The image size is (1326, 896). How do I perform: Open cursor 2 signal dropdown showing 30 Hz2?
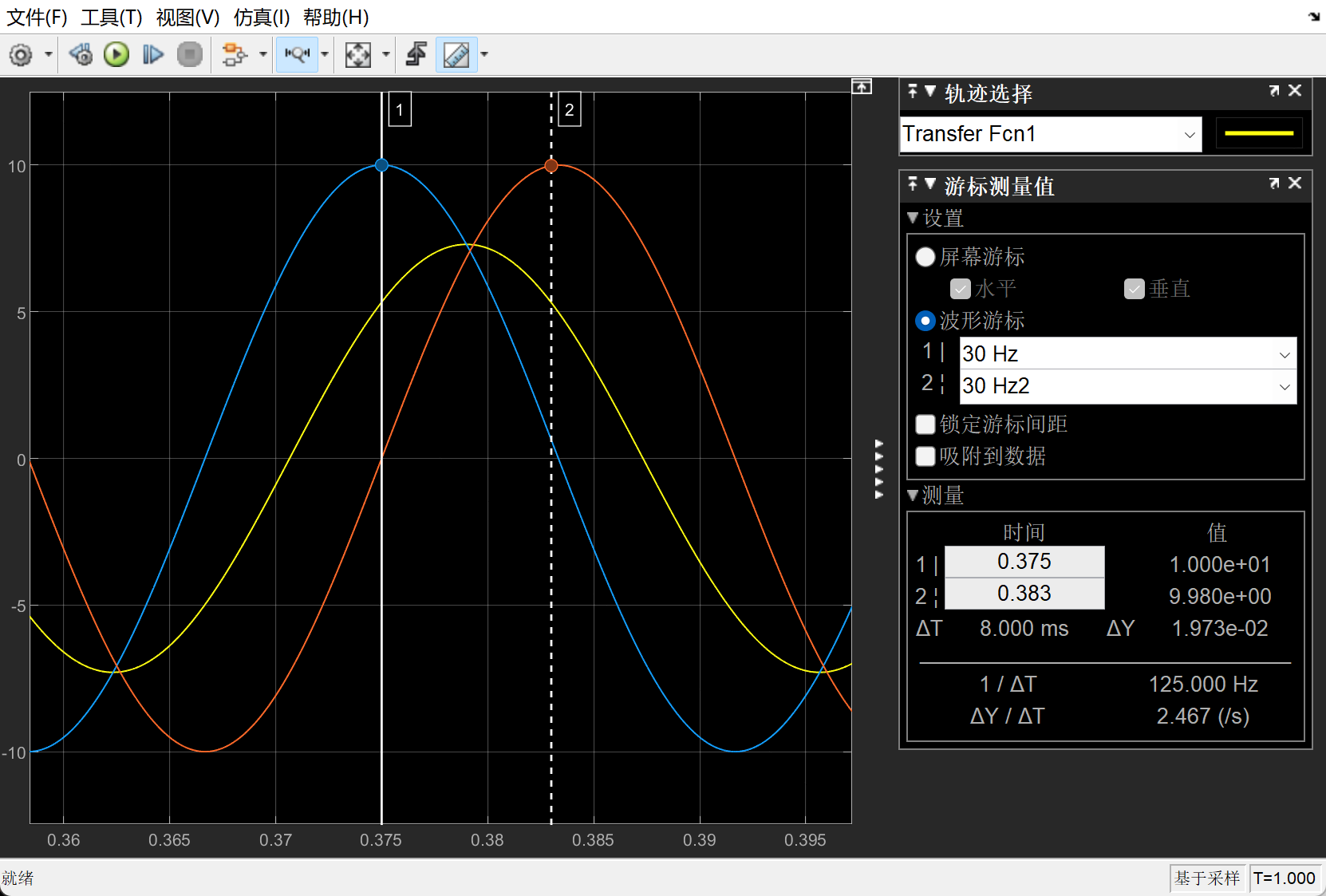pyautogui.click(x=1128, y=386)
